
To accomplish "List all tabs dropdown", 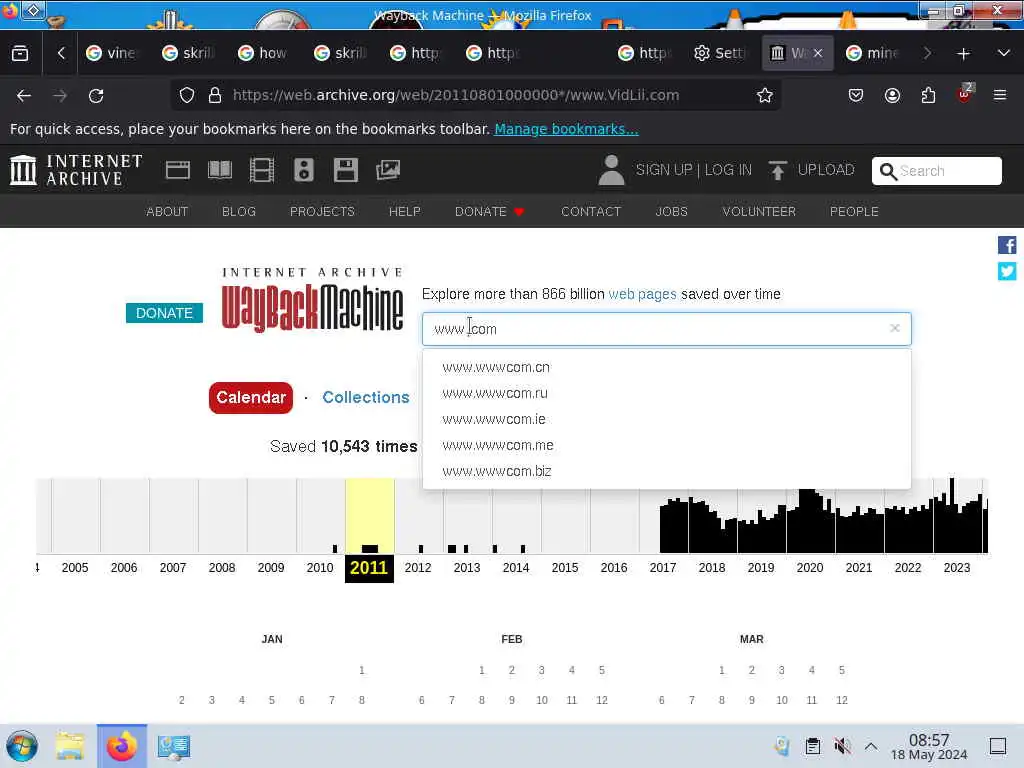I will (x=1004, y=53).
